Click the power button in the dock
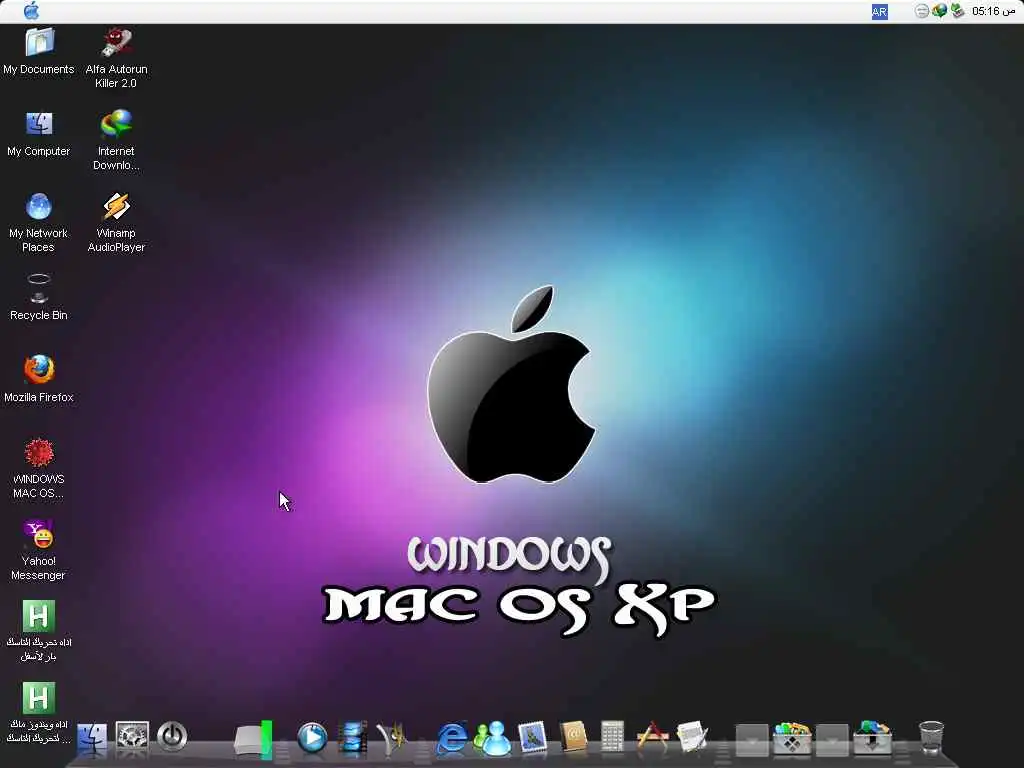The image size is (1024, 768). tap(172, 737)
